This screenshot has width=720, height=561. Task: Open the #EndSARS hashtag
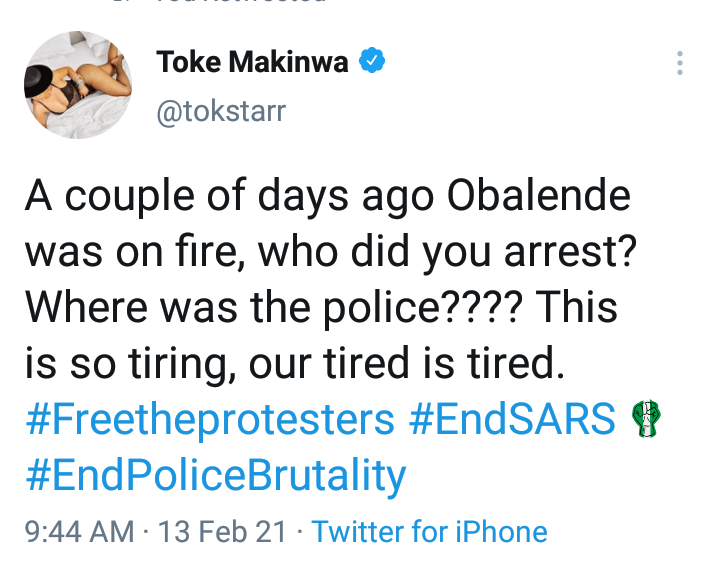click(x=512, y=418)
